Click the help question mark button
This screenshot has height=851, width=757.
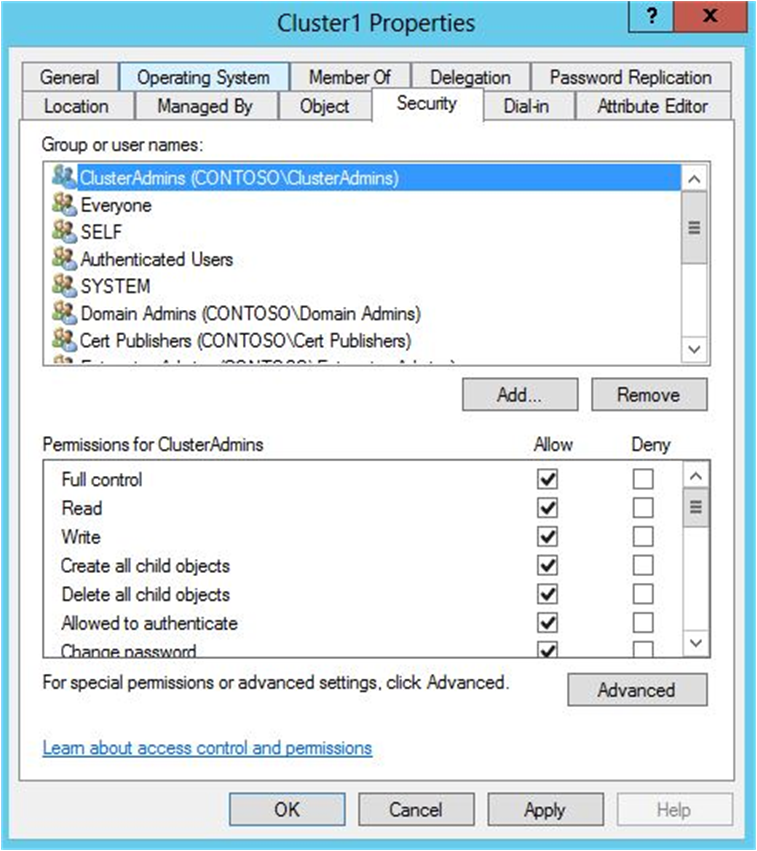(651, 16)
